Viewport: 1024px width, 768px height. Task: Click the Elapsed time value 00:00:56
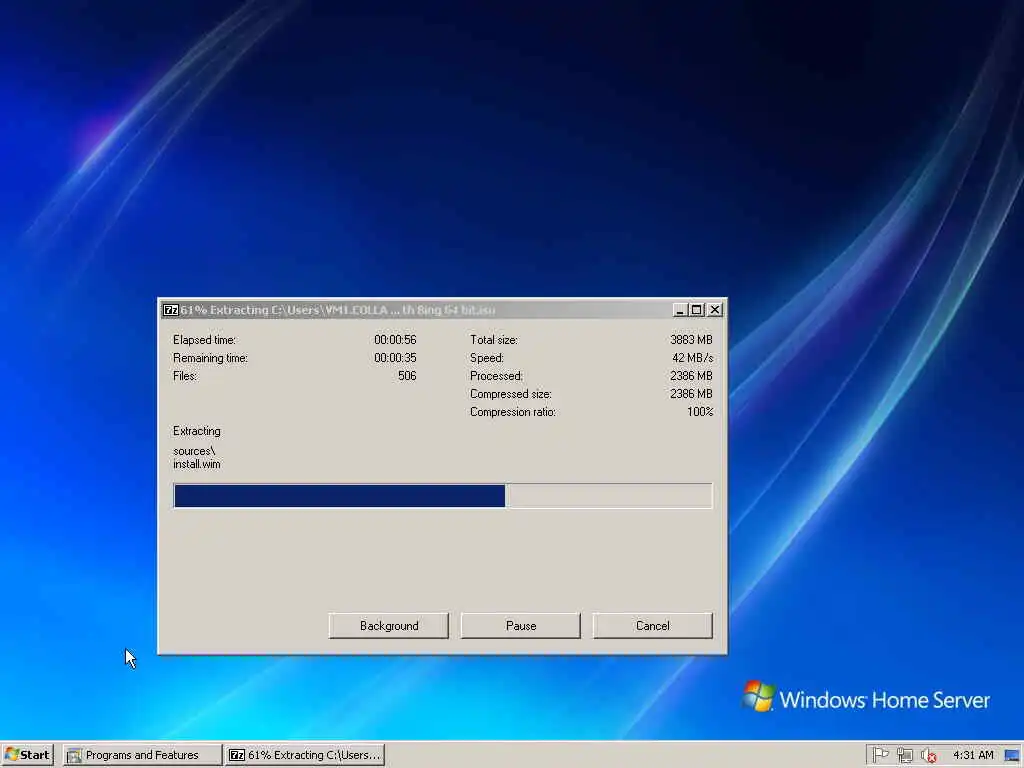(395, 340)
